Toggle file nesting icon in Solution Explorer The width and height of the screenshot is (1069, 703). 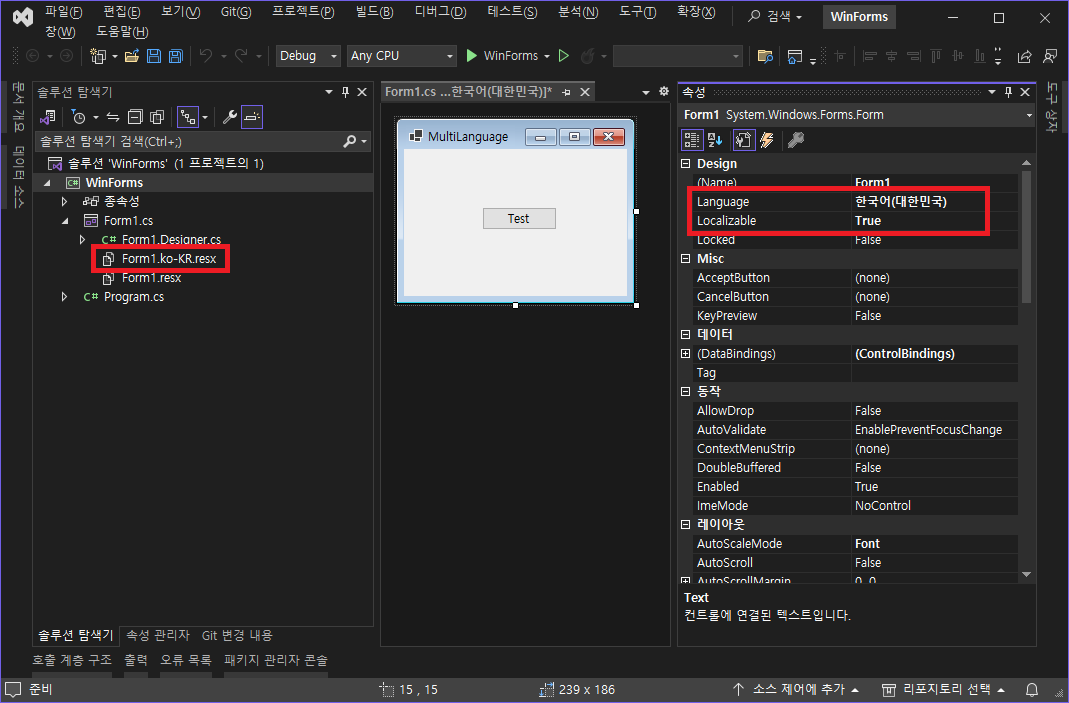click(188, 117)
